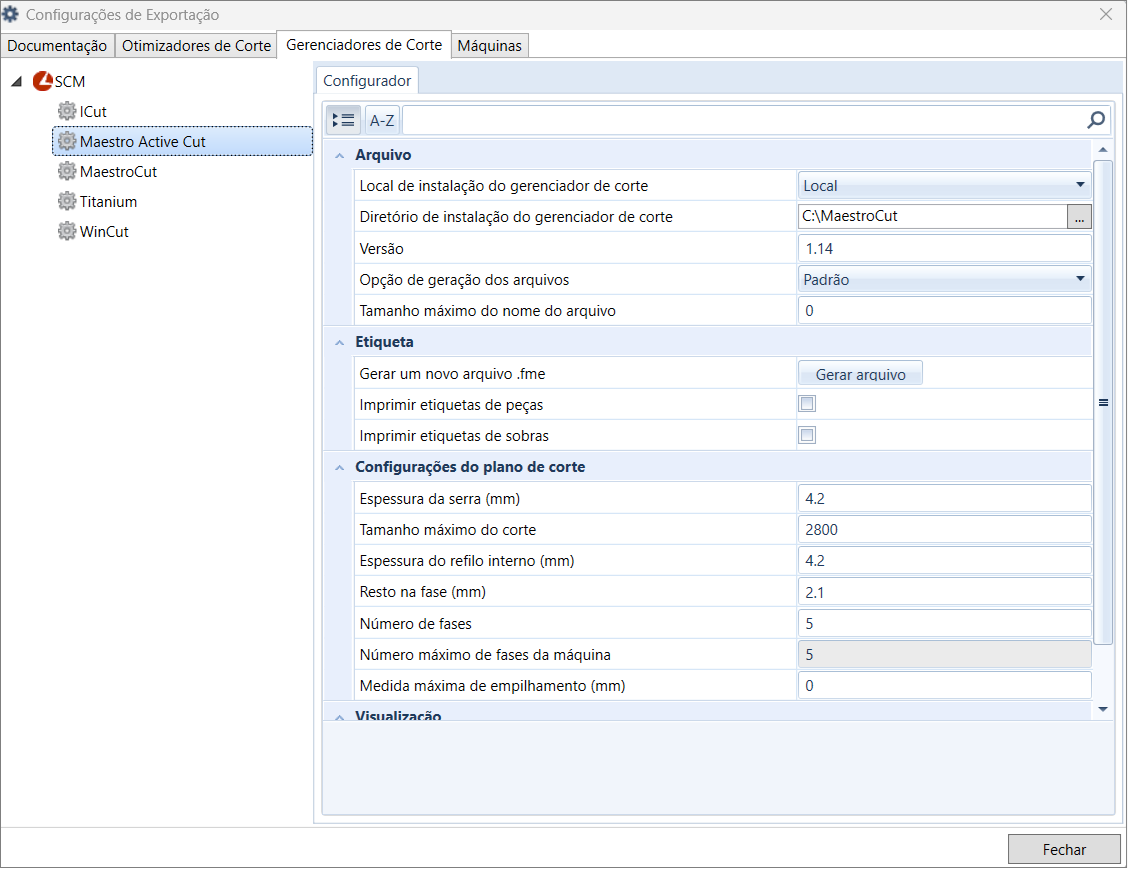Viewport: 1137px width, 875px height.
Task: Click the search magnifier icon
Action: (x=1096, y=120)
